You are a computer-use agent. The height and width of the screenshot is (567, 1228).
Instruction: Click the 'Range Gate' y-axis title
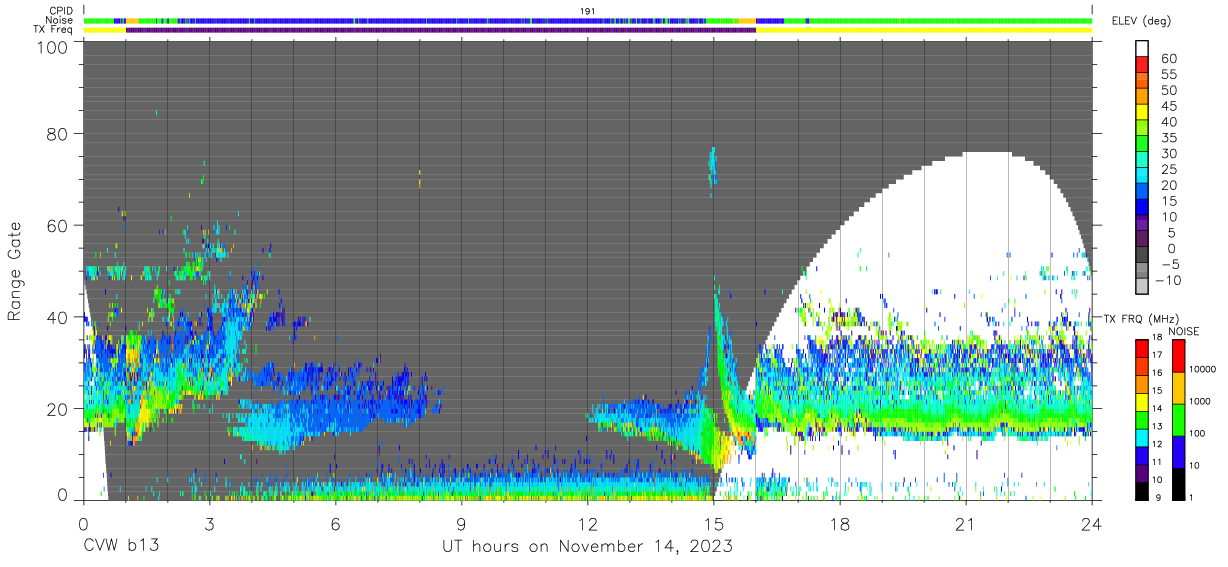(16, 272)
